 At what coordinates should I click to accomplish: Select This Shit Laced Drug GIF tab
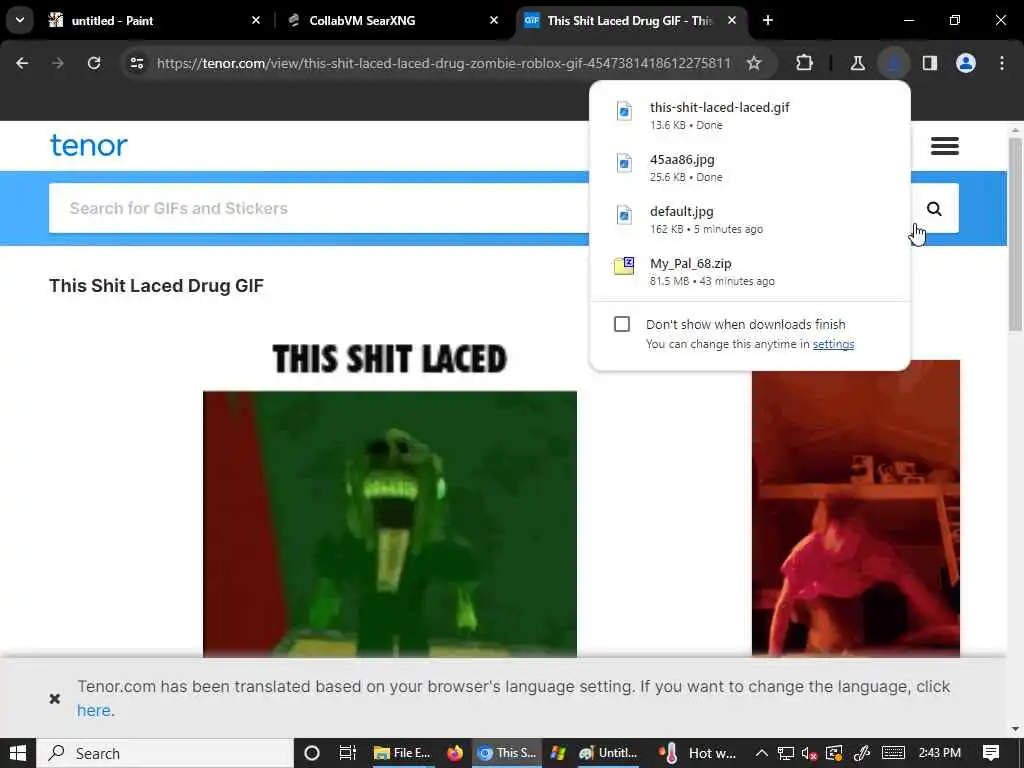pos(631,20)
